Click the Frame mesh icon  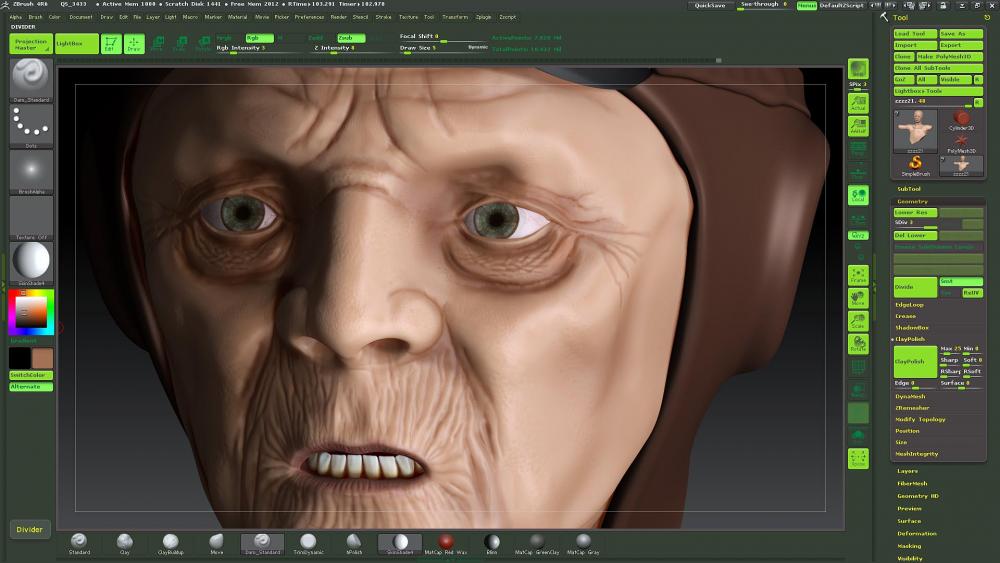click(858, 275)
